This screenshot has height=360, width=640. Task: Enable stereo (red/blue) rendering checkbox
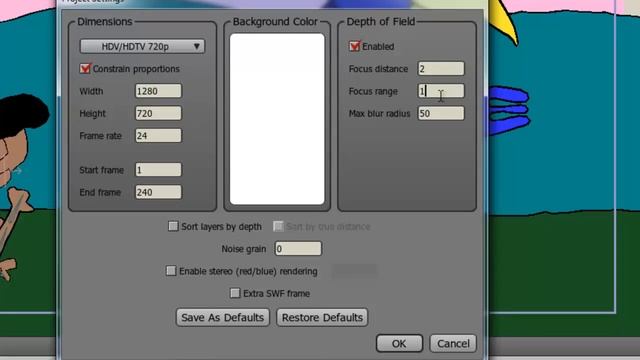tap(171, 271)
